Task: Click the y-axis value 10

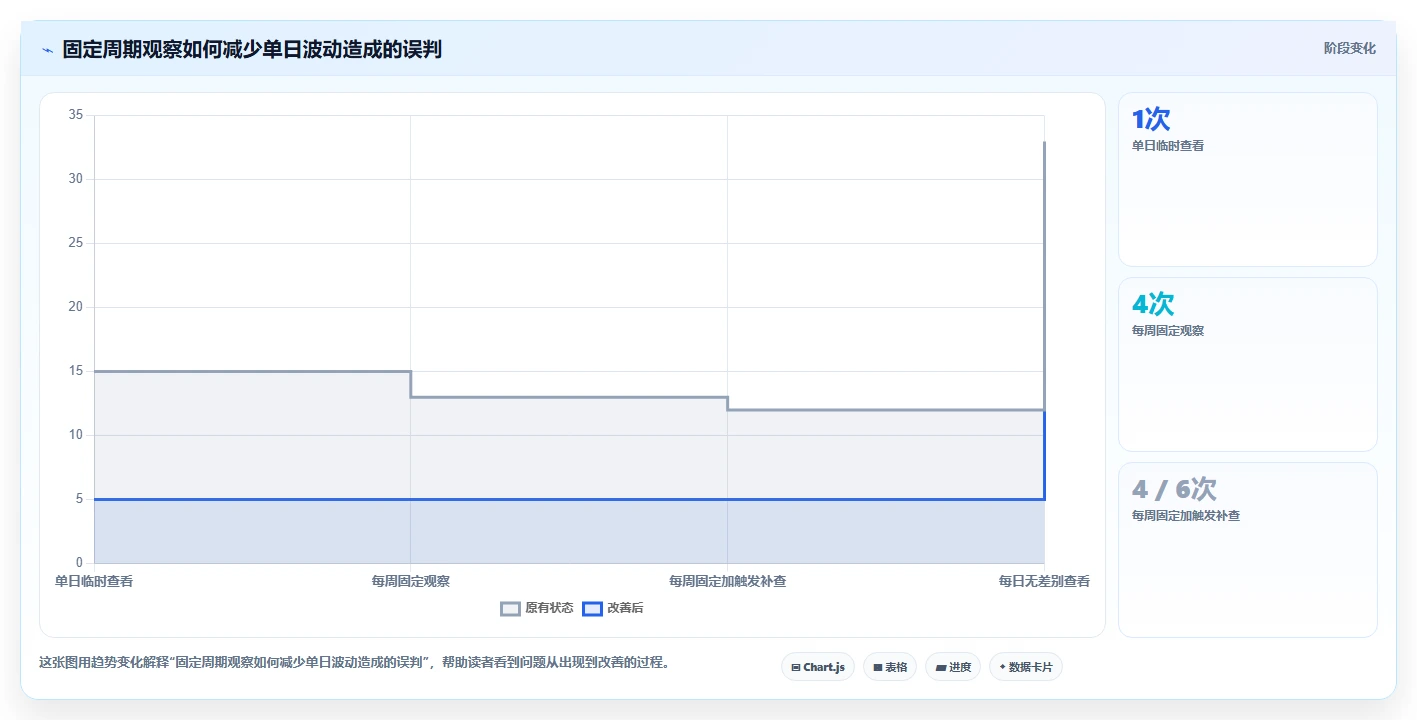Action: (x=76, y=435)
